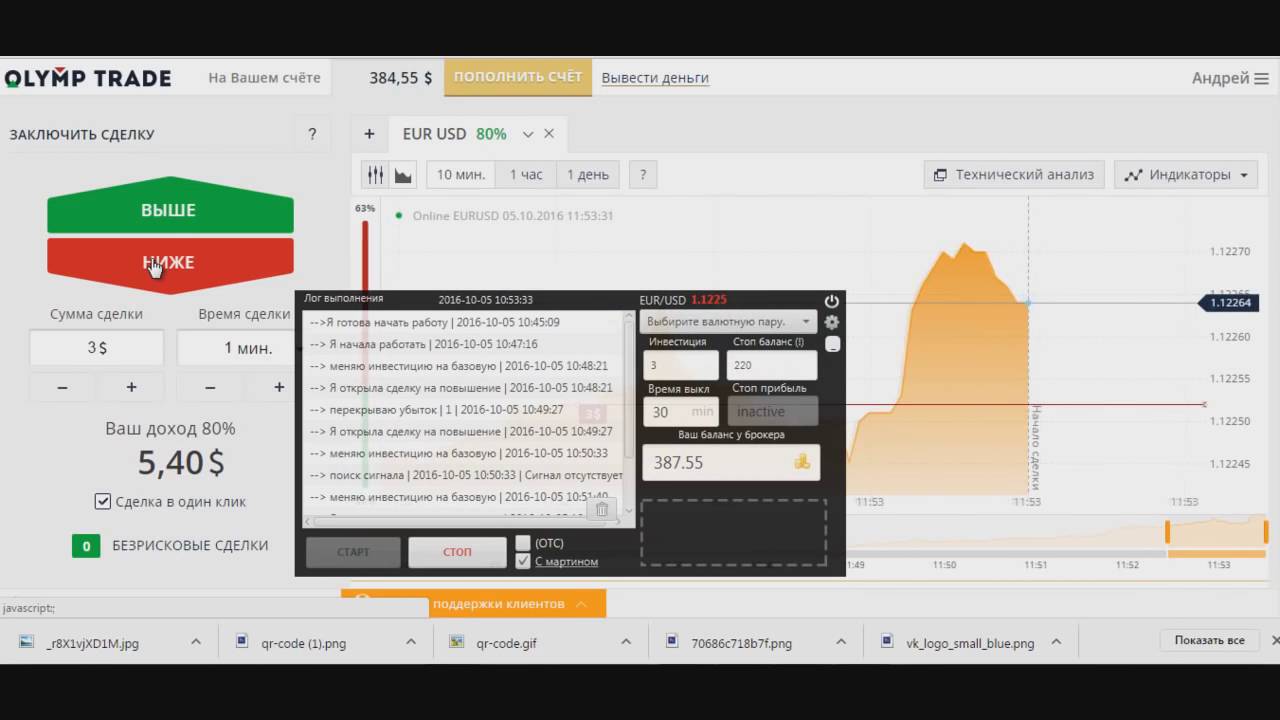Clear the log with trash icon
This screenshot has width=1280, height=720.
pos(602,510)
